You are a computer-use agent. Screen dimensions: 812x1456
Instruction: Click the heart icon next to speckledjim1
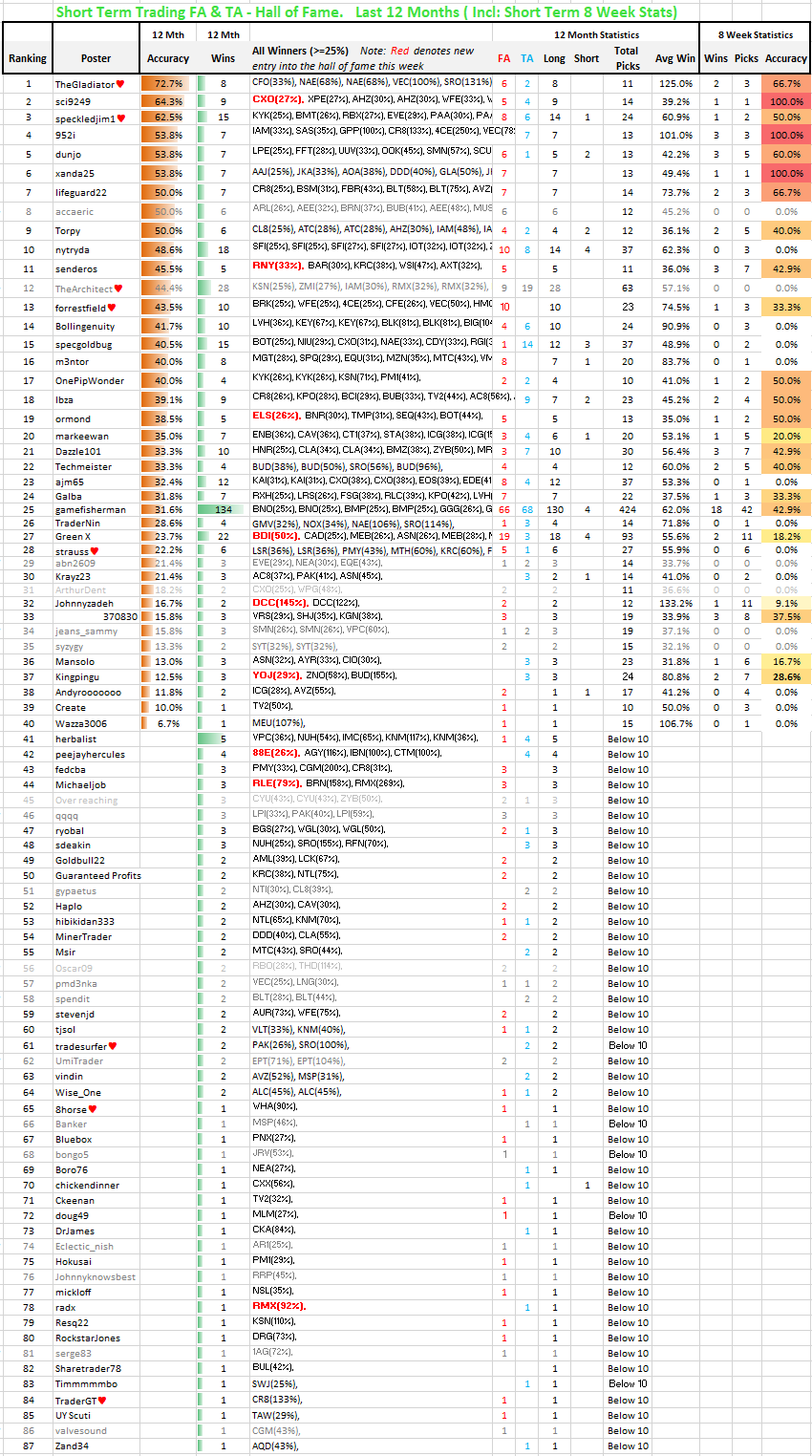click(120, 119)
